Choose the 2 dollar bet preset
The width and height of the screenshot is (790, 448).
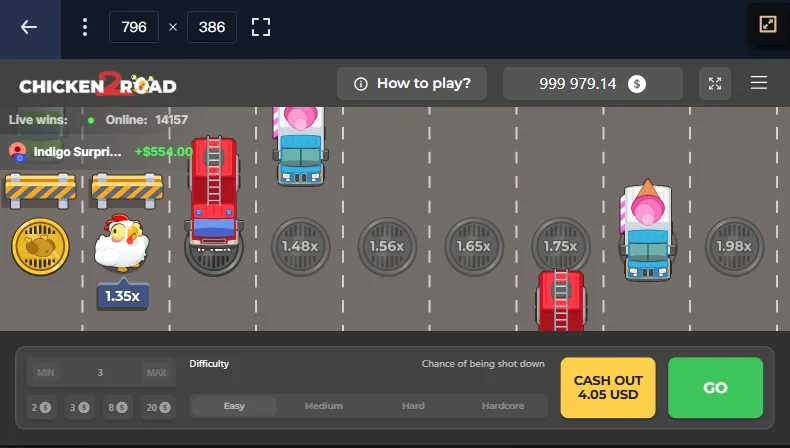point(41,407)
